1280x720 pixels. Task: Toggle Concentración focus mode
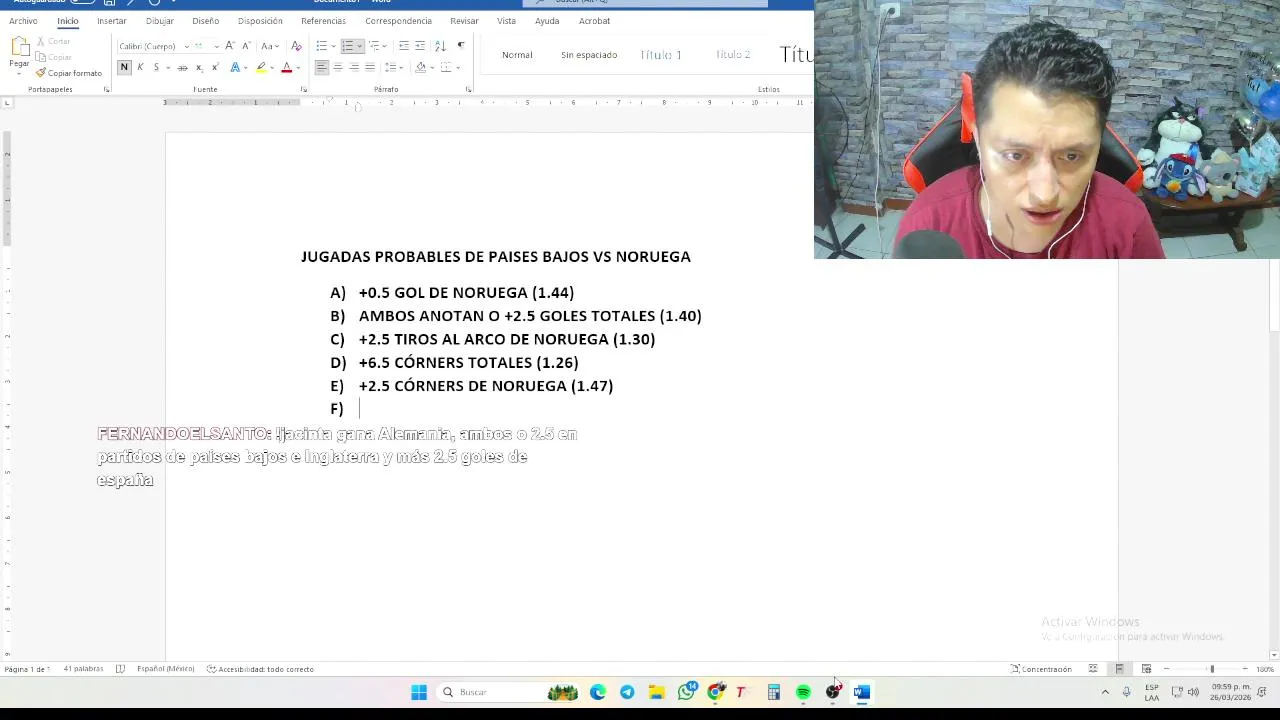pos(1041,669)
